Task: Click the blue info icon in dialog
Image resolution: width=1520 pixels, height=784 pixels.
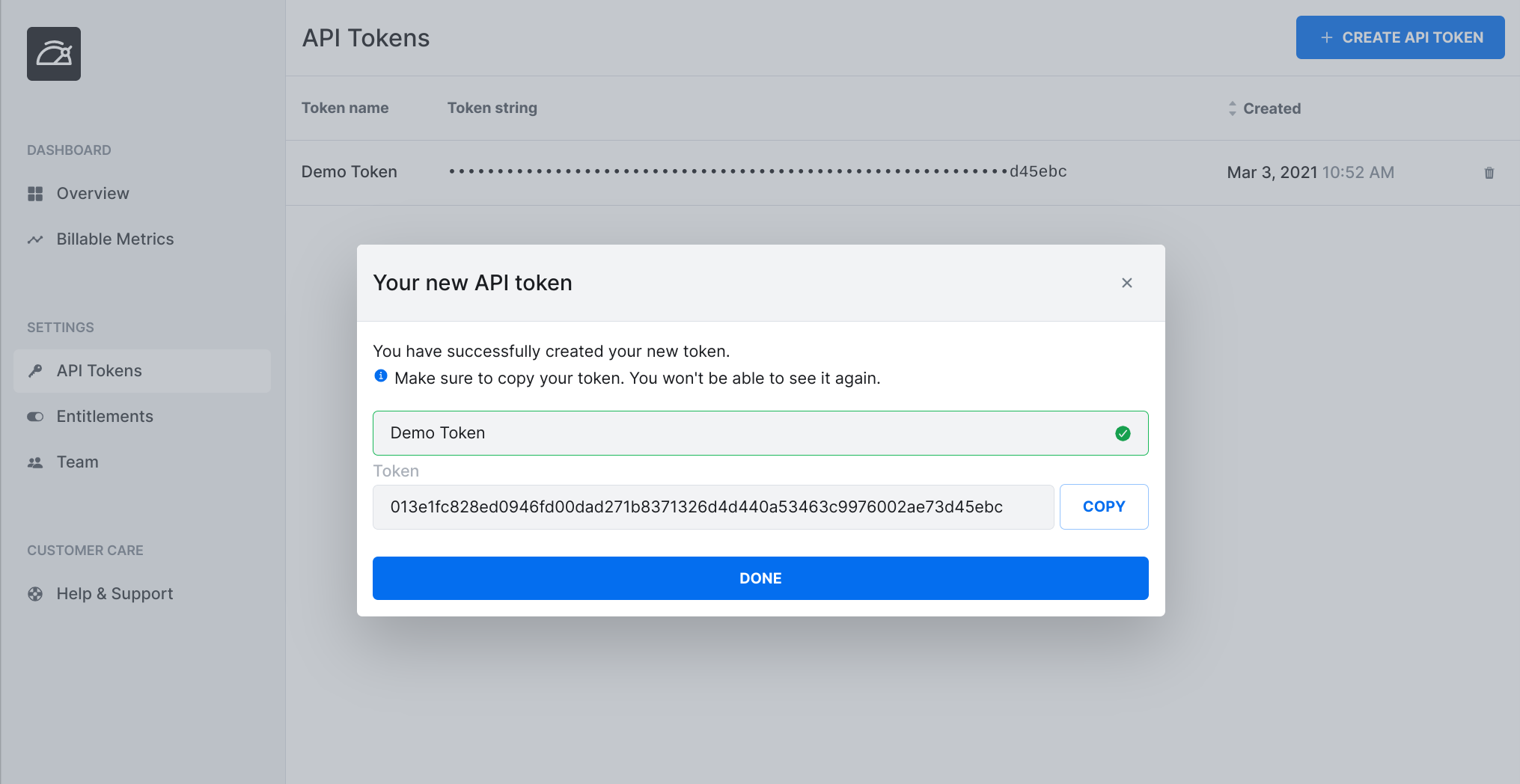Action: click(381, 376)
